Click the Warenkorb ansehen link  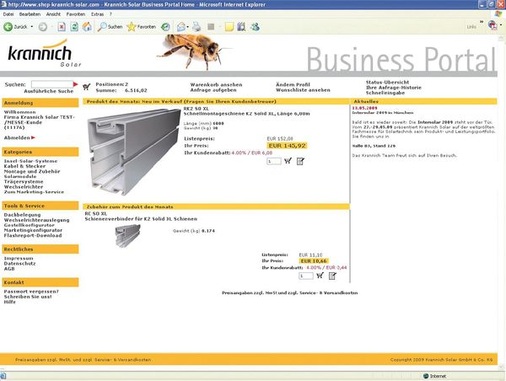216,84
